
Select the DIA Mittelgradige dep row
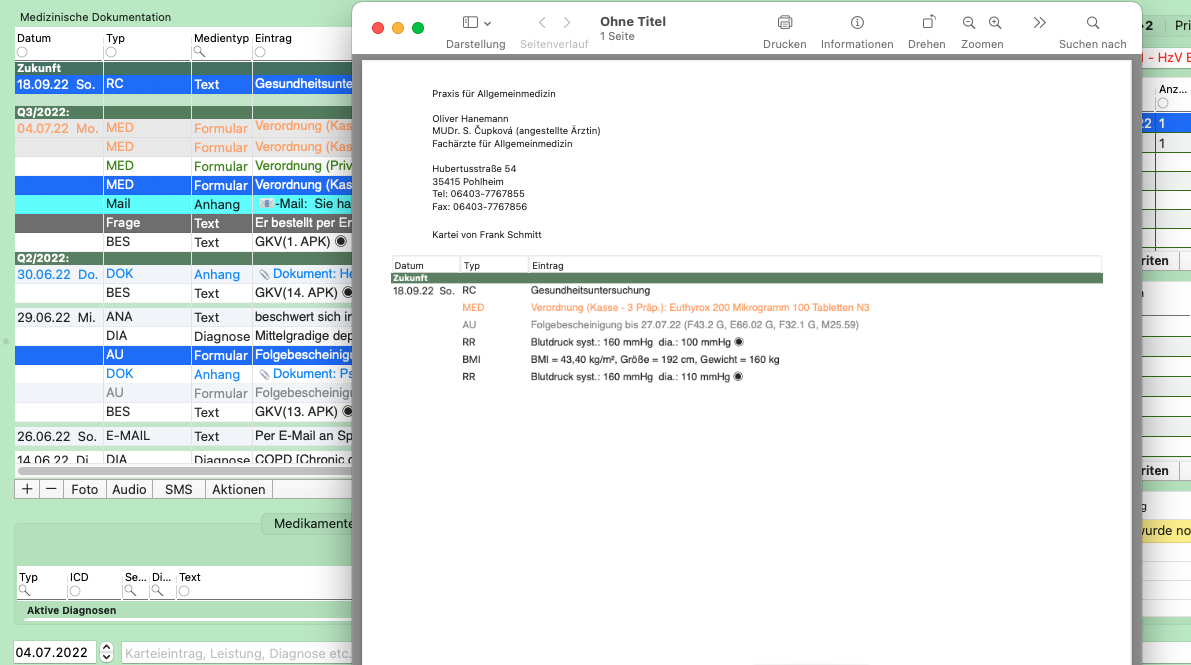[184, 336]
